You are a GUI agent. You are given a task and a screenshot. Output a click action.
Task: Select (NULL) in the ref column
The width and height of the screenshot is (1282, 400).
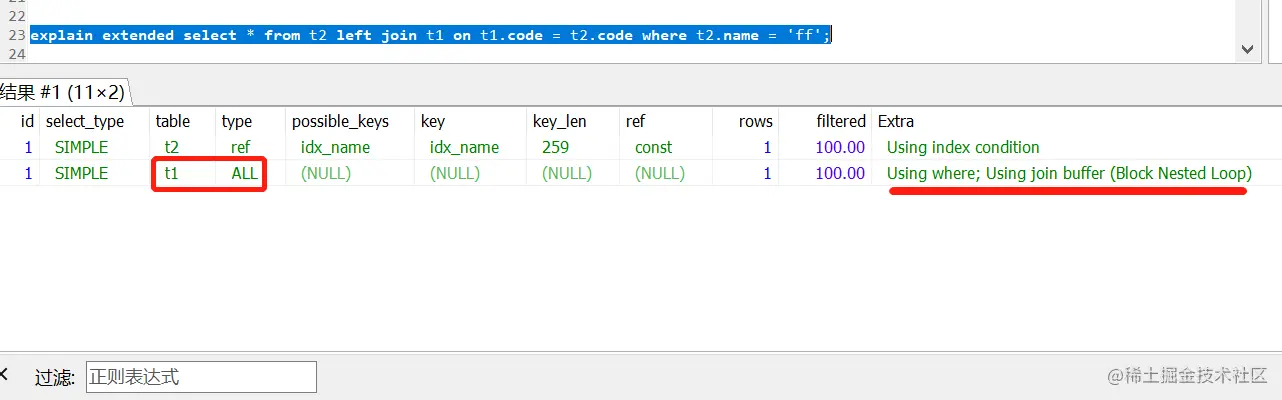click(660, 173)
